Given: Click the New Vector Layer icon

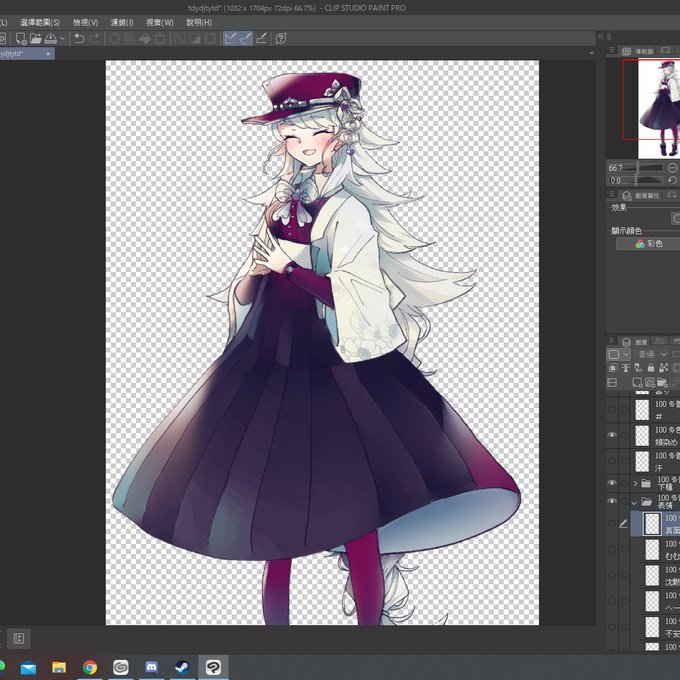Looking at the screenshot, I should 650,382.
